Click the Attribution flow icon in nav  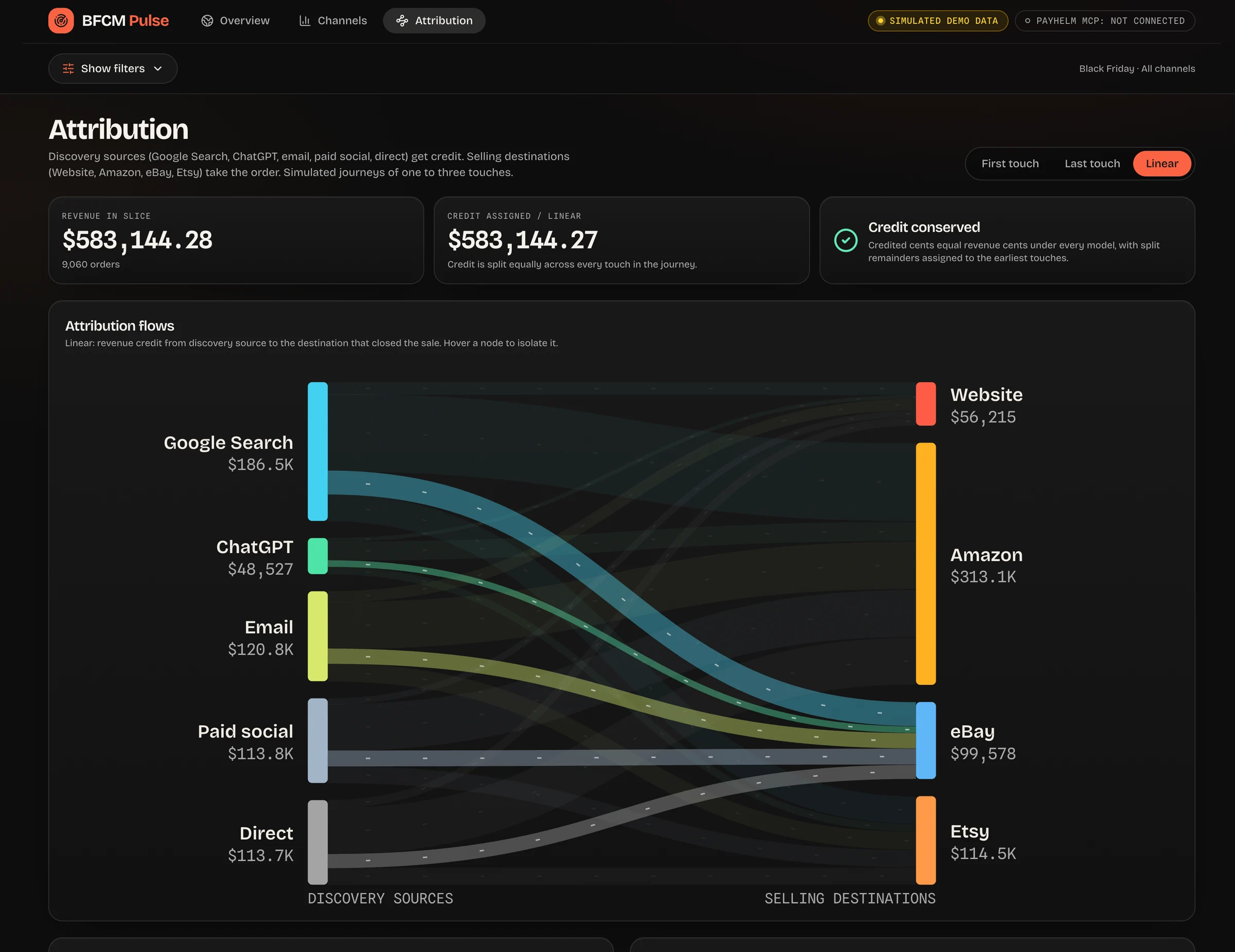[x=402, y=21]
